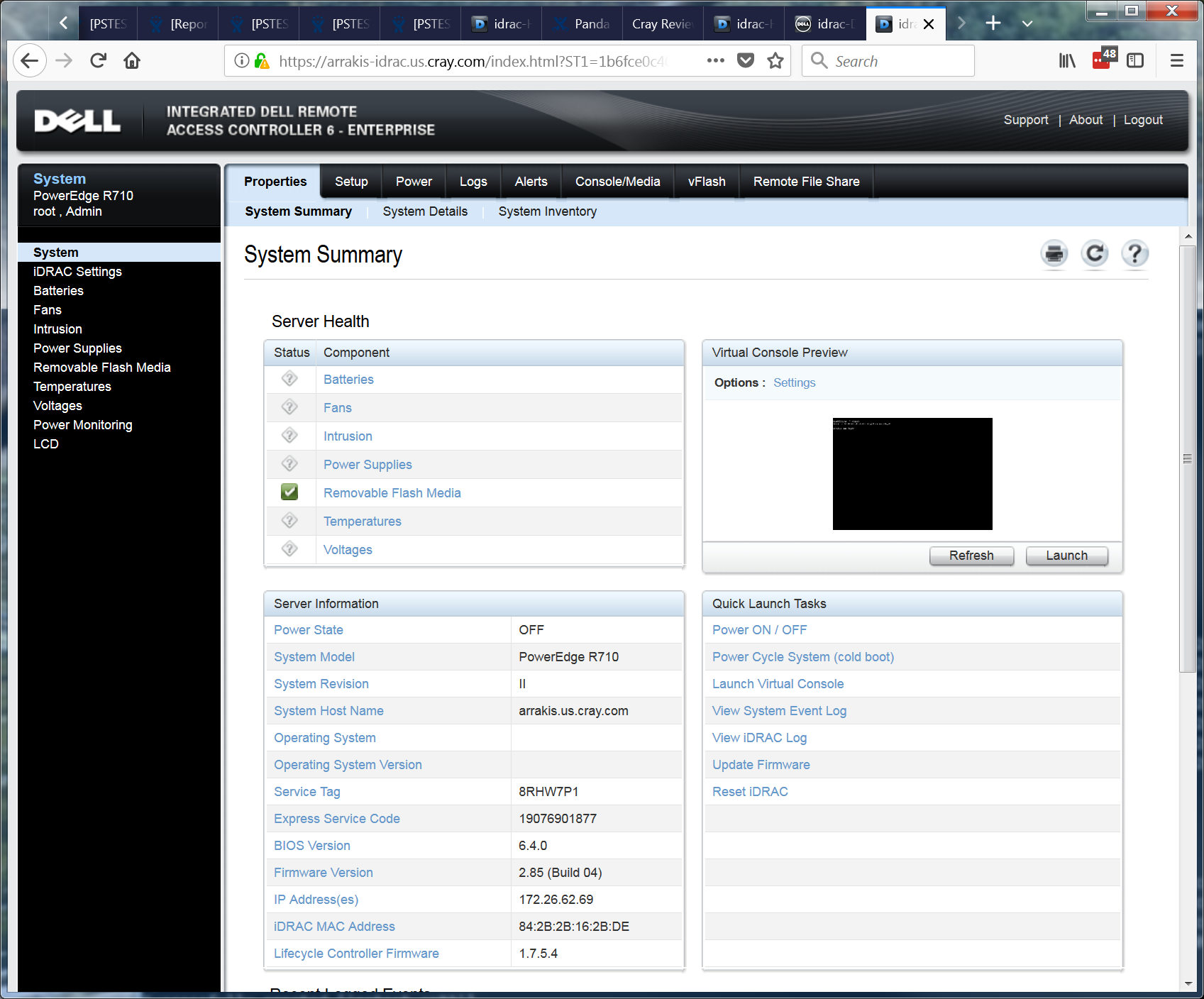Open the Firefox Library icon

click(x=1067, y=61)
